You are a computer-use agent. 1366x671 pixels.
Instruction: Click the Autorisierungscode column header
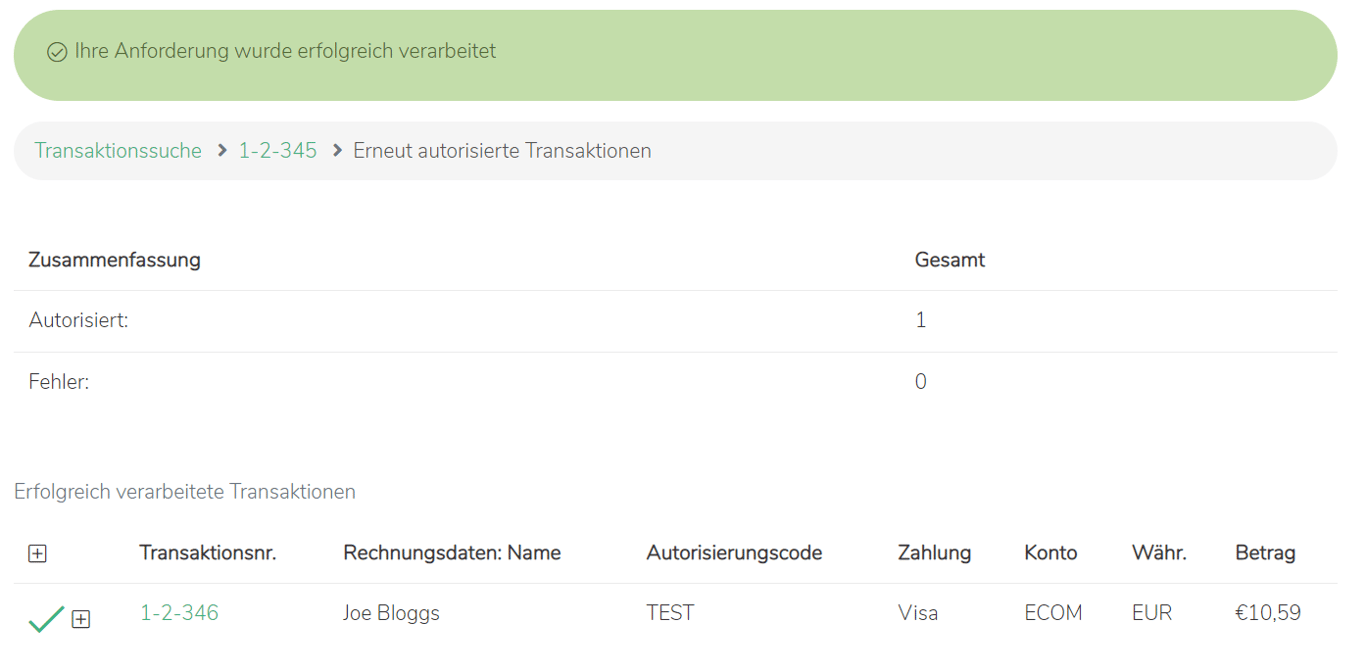(734, 553)
